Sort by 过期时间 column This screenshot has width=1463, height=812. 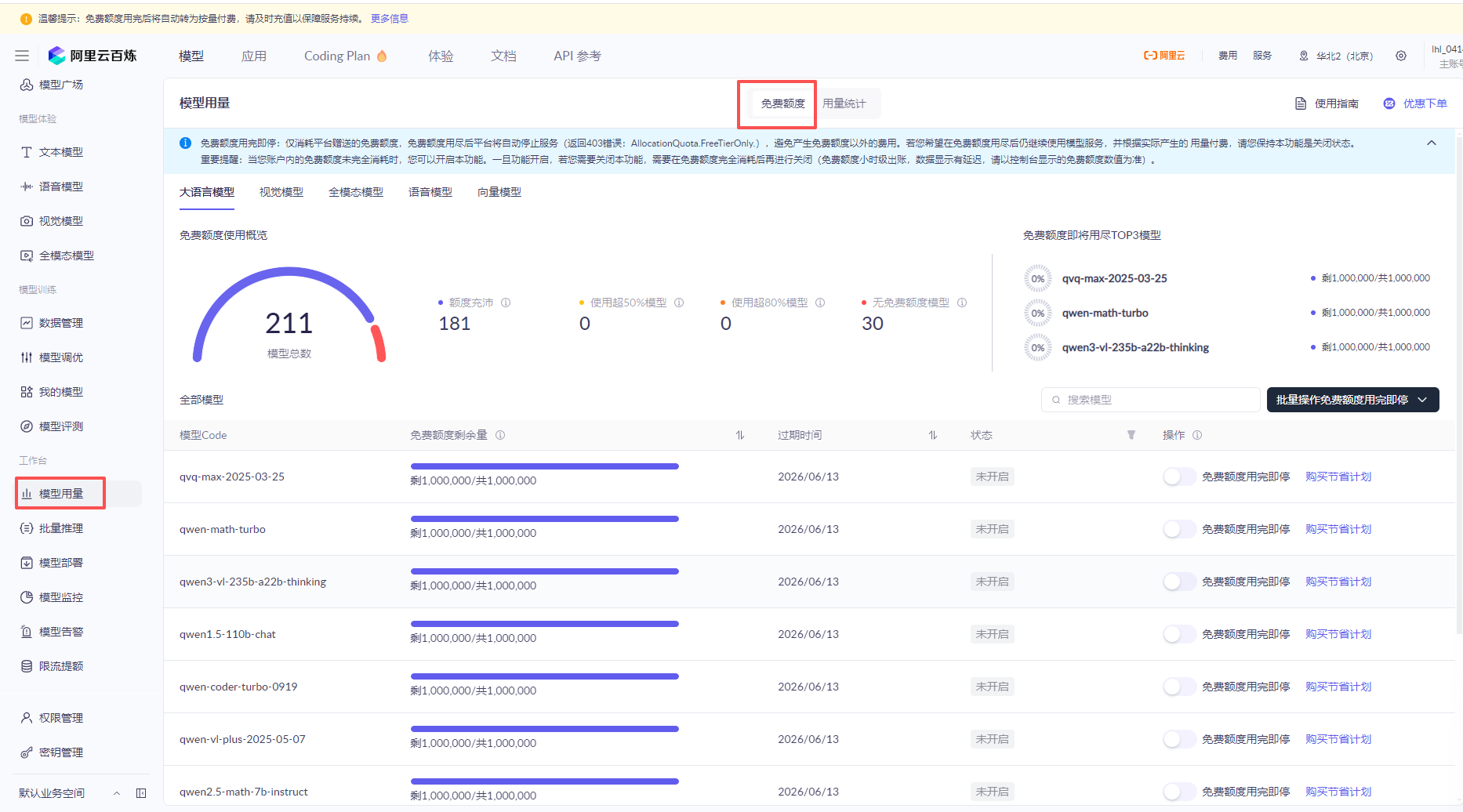point(932,435)
